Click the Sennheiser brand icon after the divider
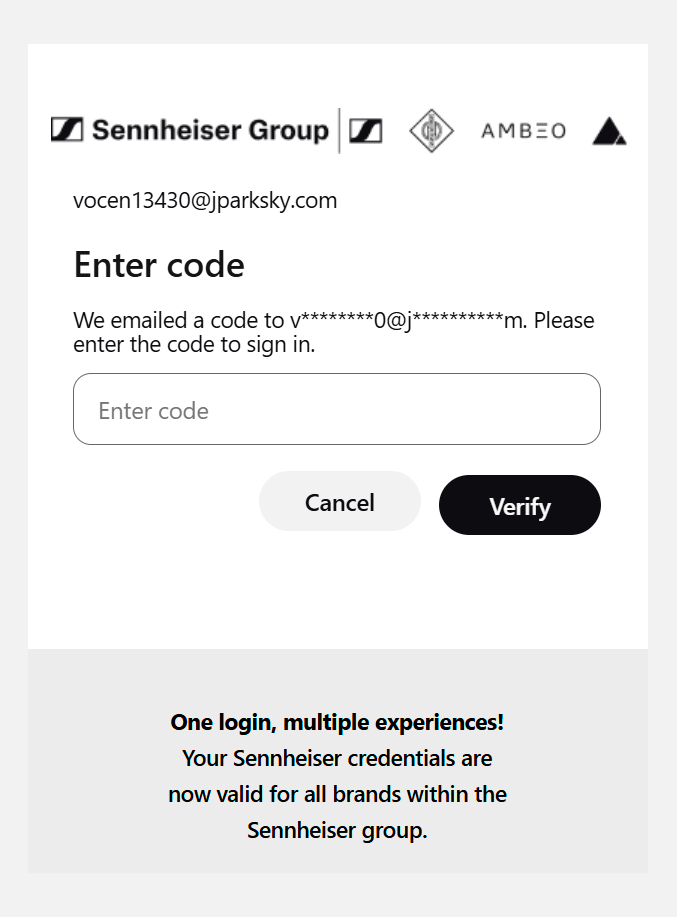 click(x=365, y=130)
